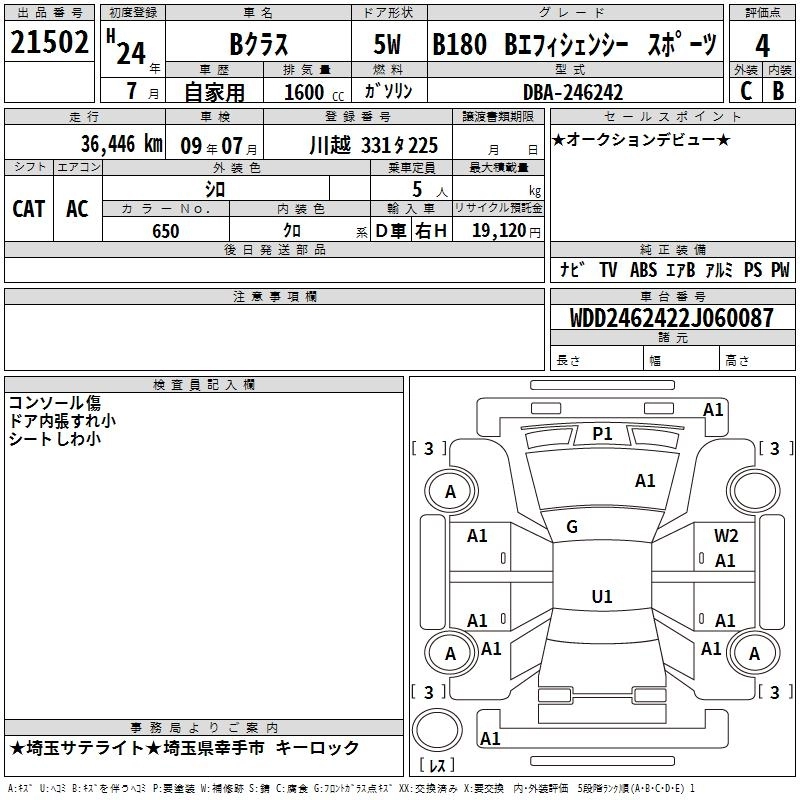Select ナビ in genuine equipment

point(571,269)
